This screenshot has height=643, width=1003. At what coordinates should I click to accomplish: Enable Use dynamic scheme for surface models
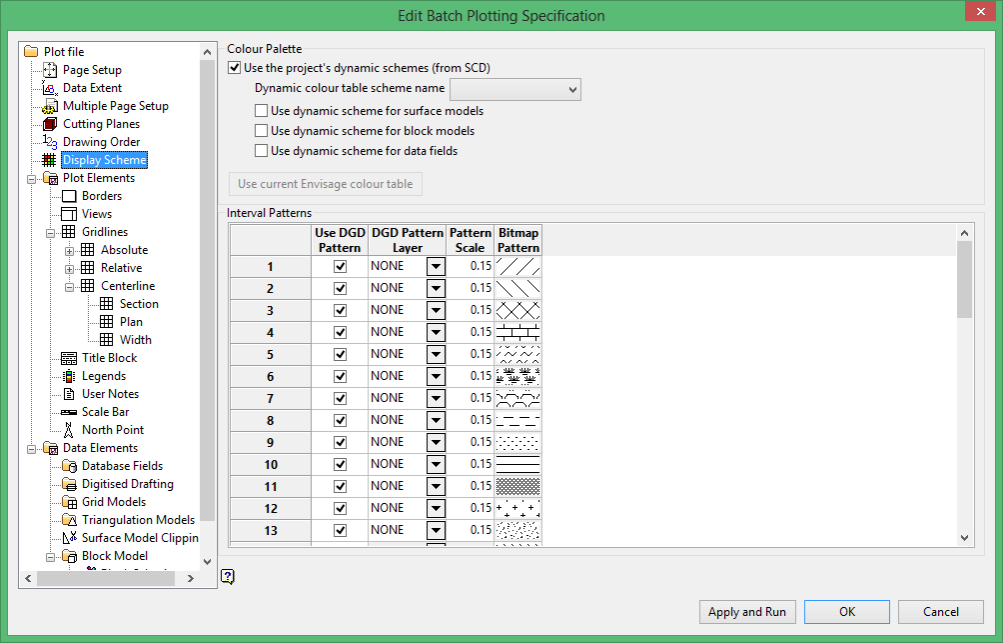[261, 111]
